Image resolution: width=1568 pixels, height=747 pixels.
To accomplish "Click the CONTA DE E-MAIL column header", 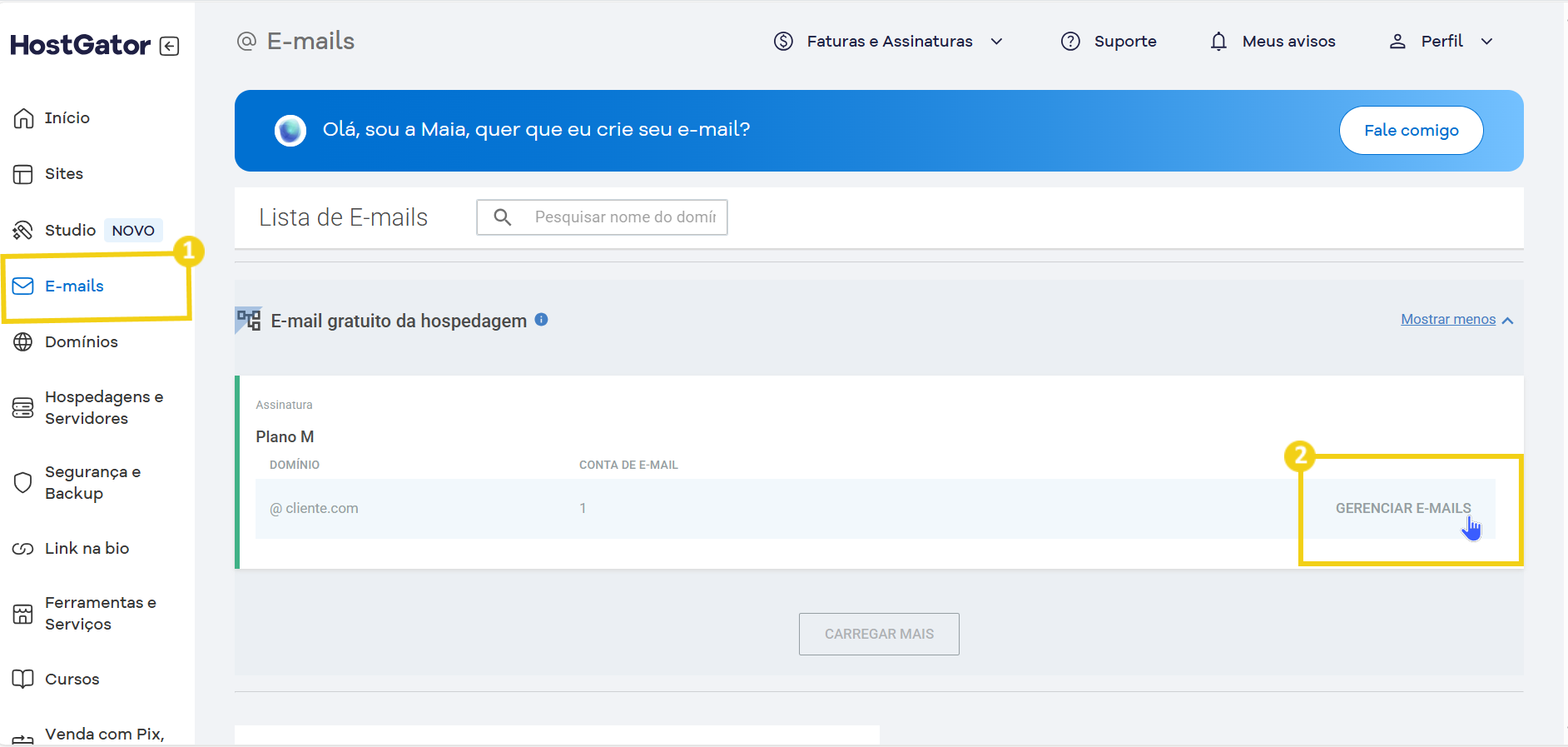I will (628, 465).
